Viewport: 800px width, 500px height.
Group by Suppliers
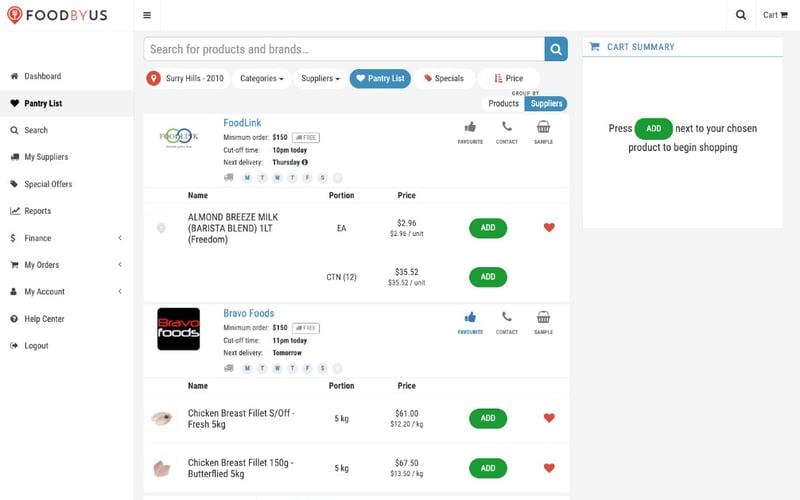coord(546,104)
